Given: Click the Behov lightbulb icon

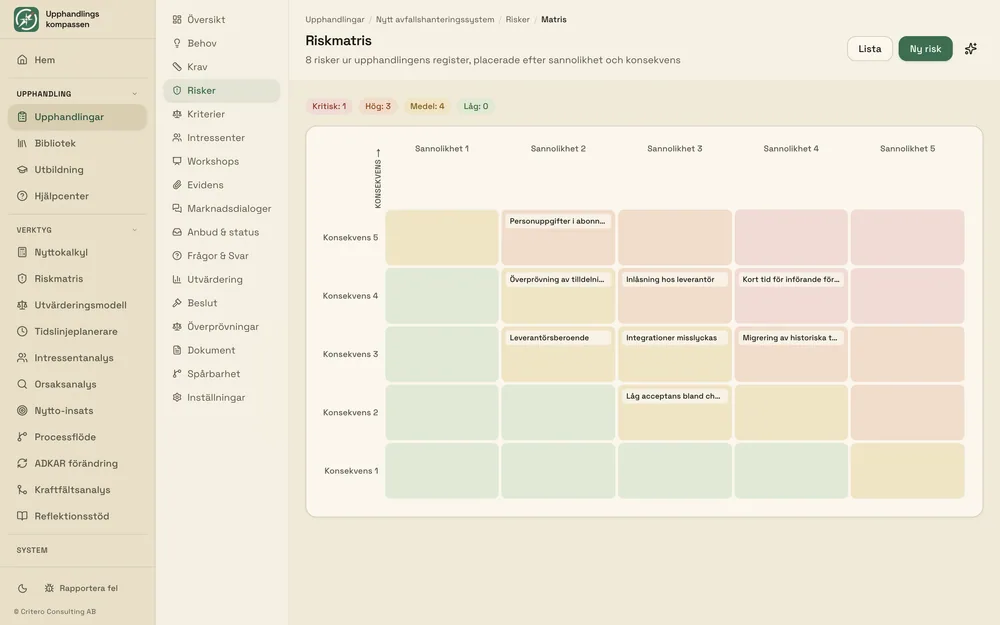Looking at the screenshot, I should [177, 43].
